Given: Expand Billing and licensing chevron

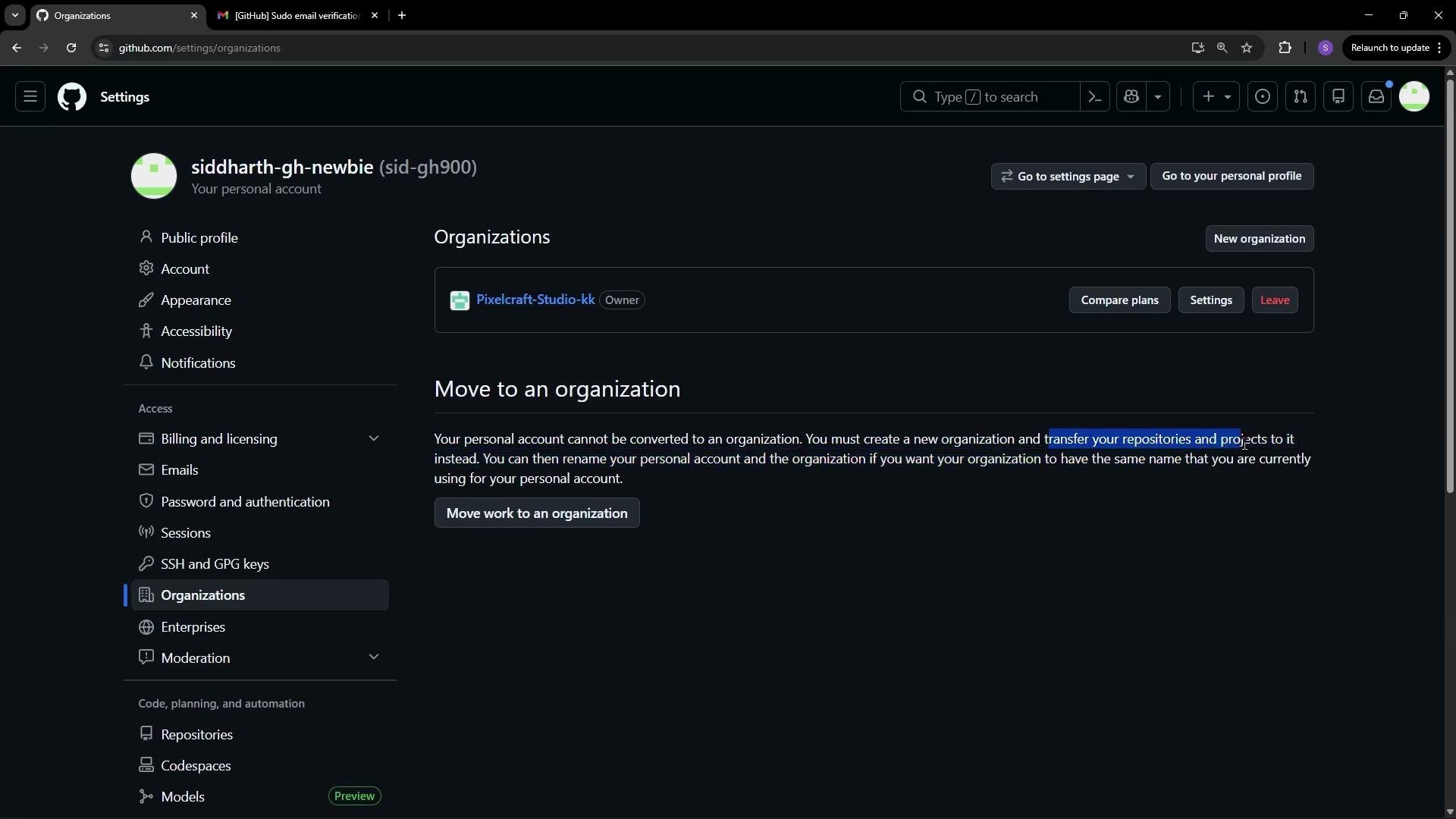Looking at the screenshot, I should click(374, 439).
